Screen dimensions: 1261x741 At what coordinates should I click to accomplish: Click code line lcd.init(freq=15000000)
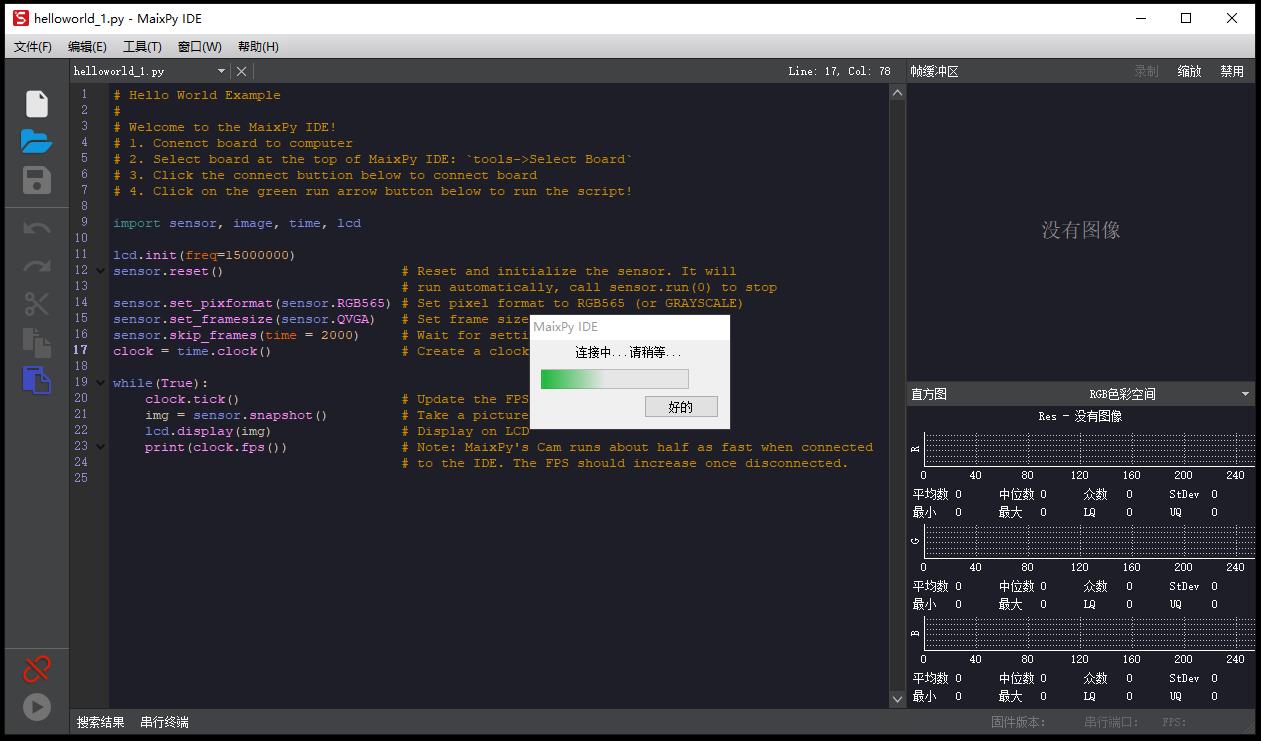[x=204, y=255]
